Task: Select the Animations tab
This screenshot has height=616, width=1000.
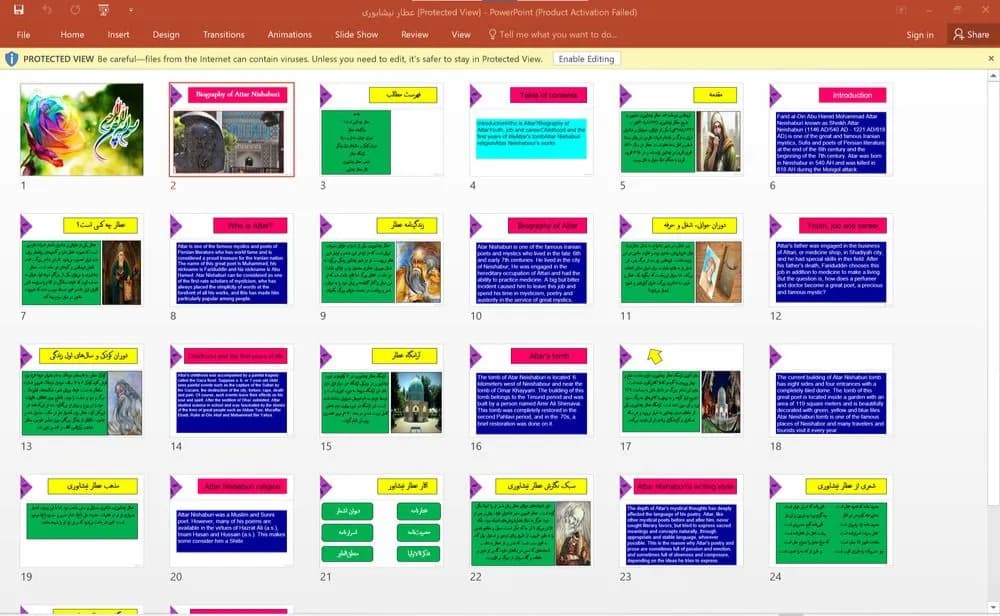Action: [290, 34]
